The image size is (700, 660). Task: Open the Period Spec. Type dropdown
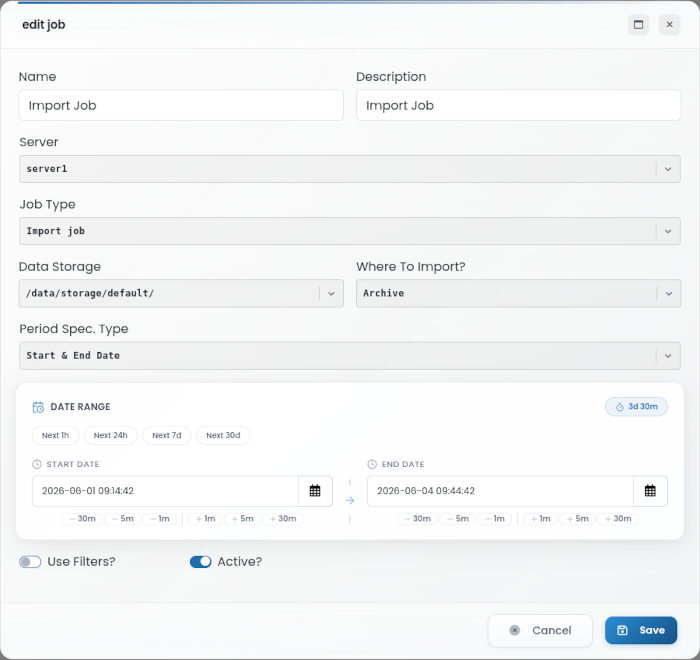coord(350,355)
